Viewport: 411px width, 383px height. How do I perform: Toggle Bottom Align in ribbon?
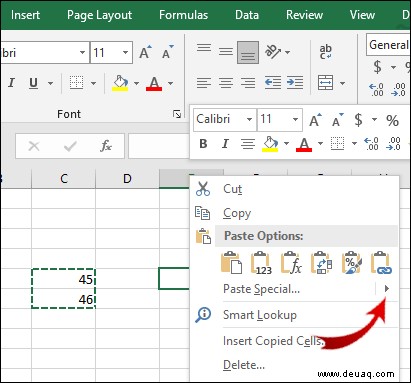tap(248, 52)
